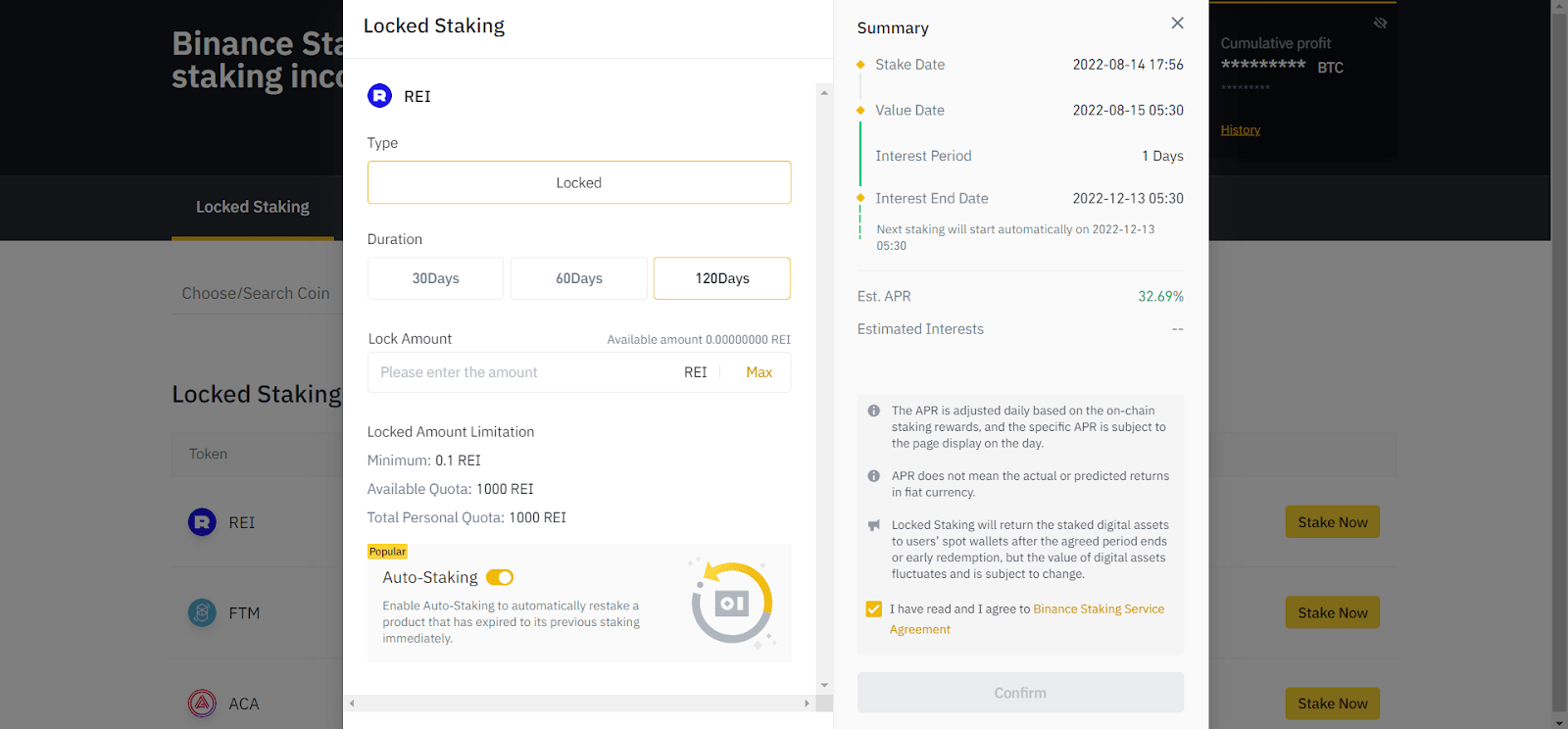Click Stake Now for ACA
The height and width of the screenshot is (729, 1568).
(1333, 704)
